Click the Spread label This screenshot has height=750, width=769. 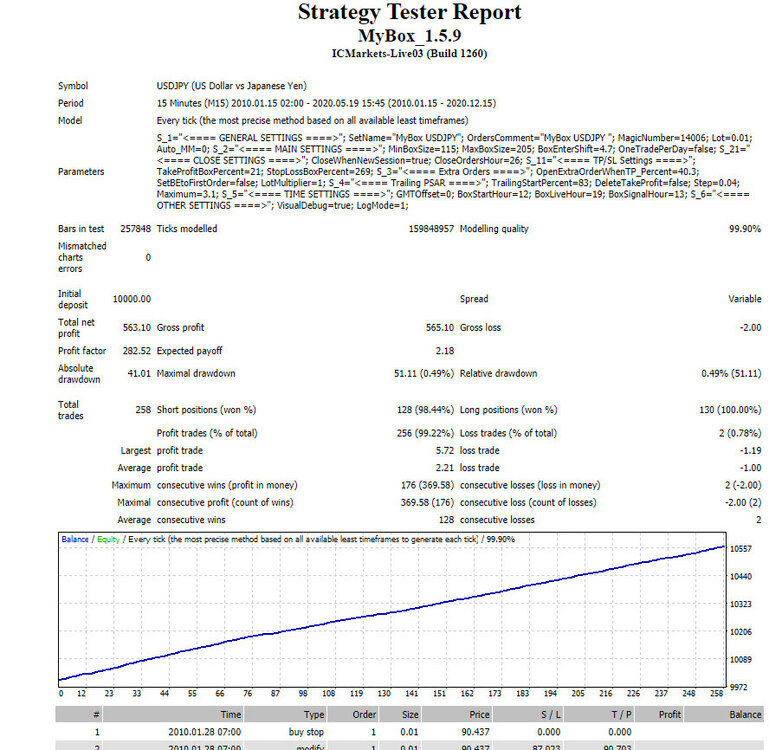(474, 299)
